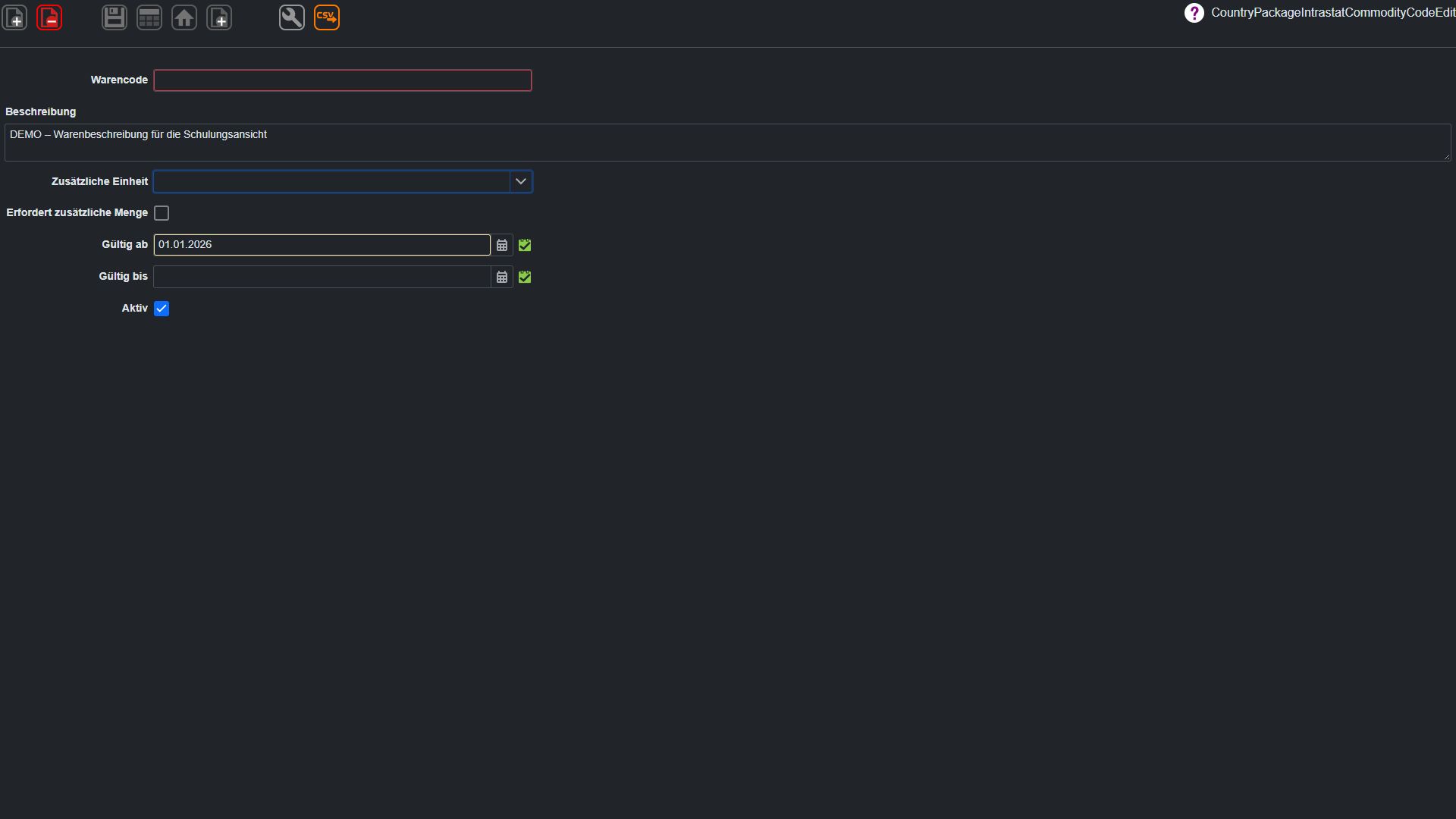The image size is (1456, 819).
Task: Uncheck the Aktiv checkbox
Action: click(x=162, y=309)
